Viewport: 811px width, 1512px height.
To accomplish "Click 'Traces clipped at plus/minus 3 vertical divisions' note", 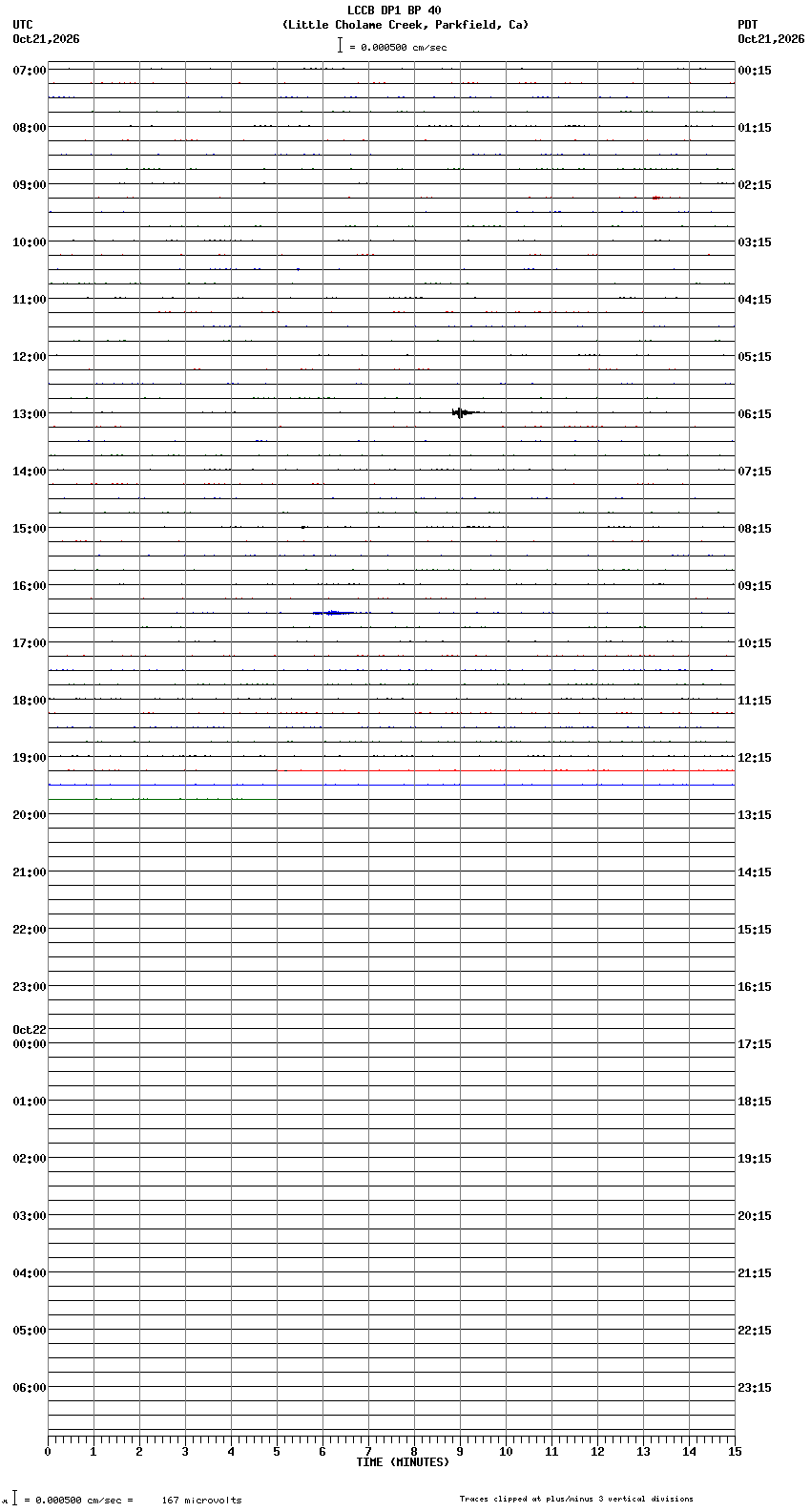I will (576, 1499).
